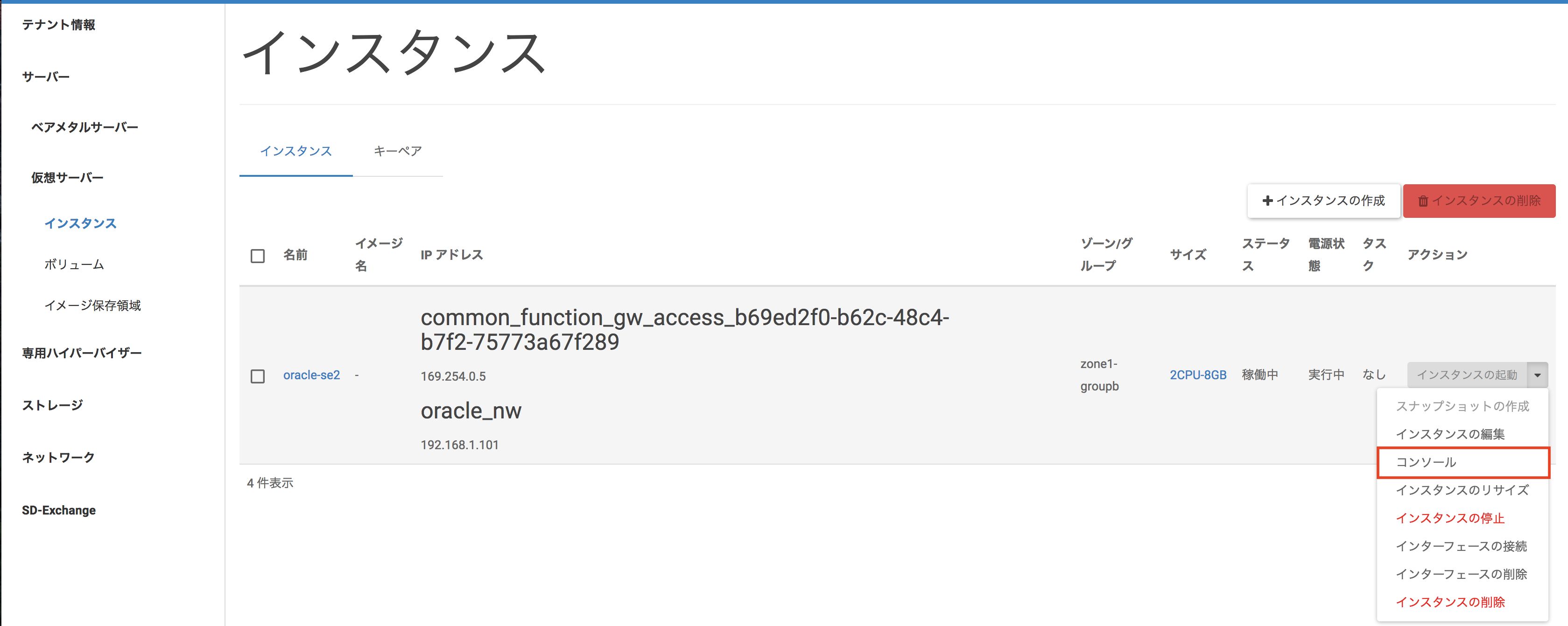Click Stop Instance (インスタンスの停止) in red
This screenshot has width=1568, height=626.
pyautogui.click(x=1449, y=518)
